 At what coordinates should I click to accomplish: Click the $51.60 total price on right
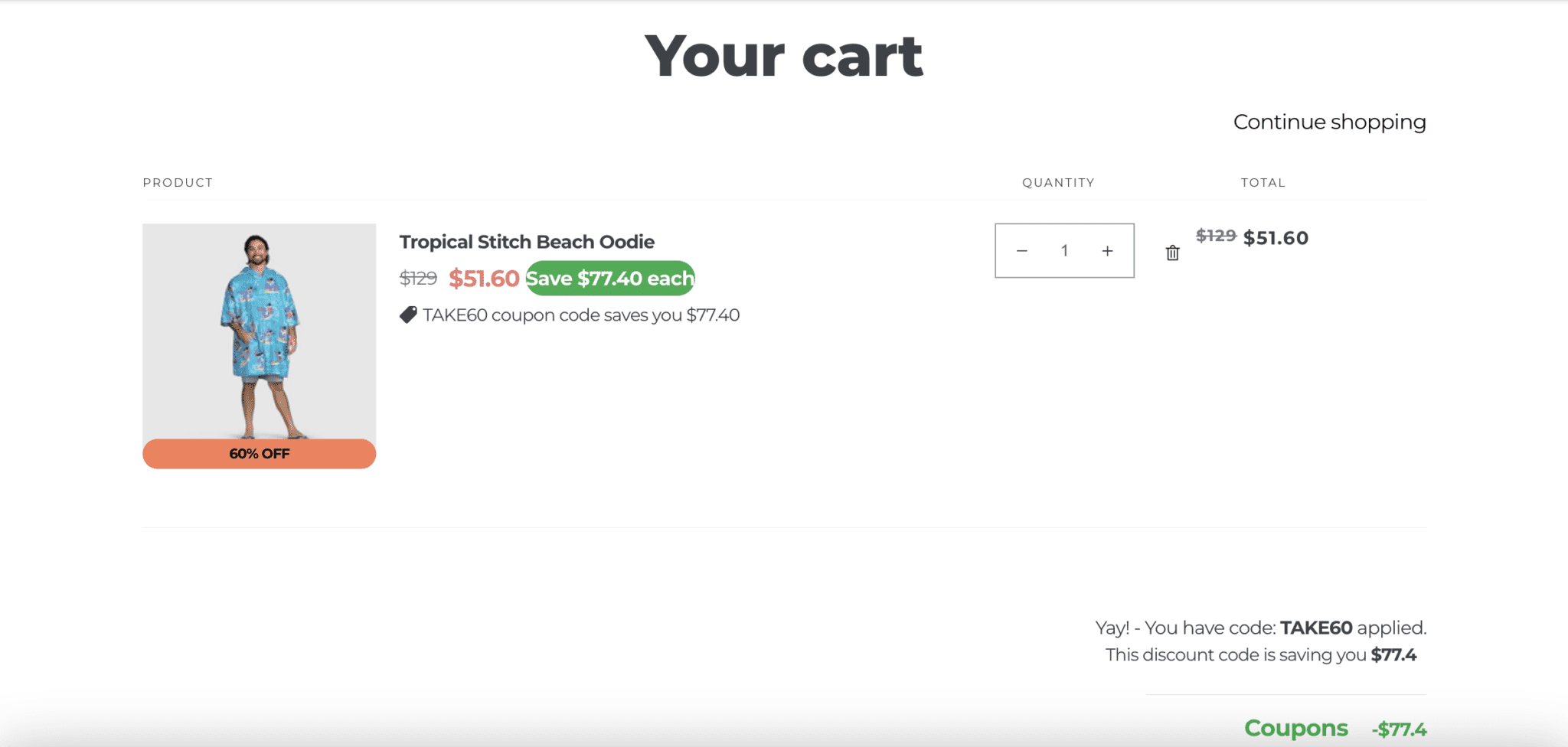pos(1275,237)
